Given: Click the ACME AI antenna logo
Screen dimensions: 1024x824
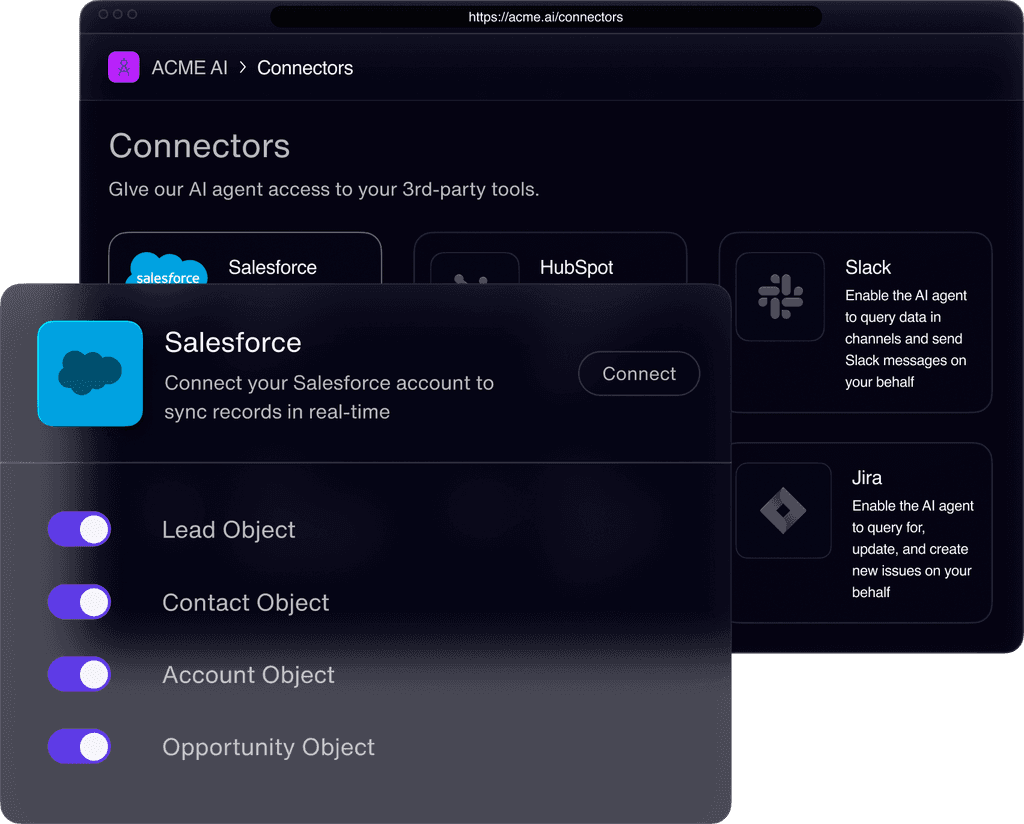Looking at the screenshot, I should [123, 67].
